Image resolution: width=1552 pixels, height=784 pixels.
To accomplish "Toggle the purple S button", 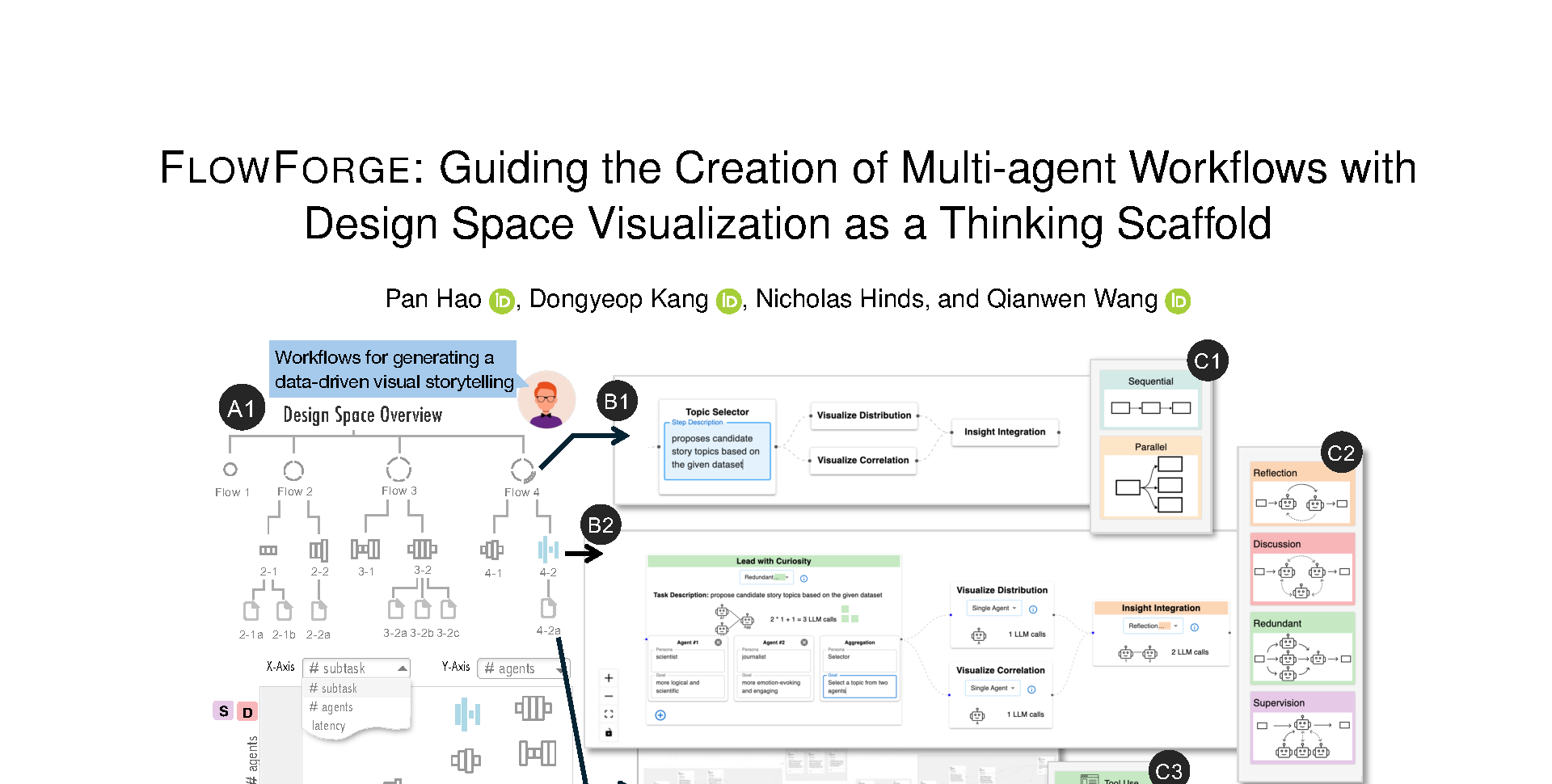I will pos(224,711).
